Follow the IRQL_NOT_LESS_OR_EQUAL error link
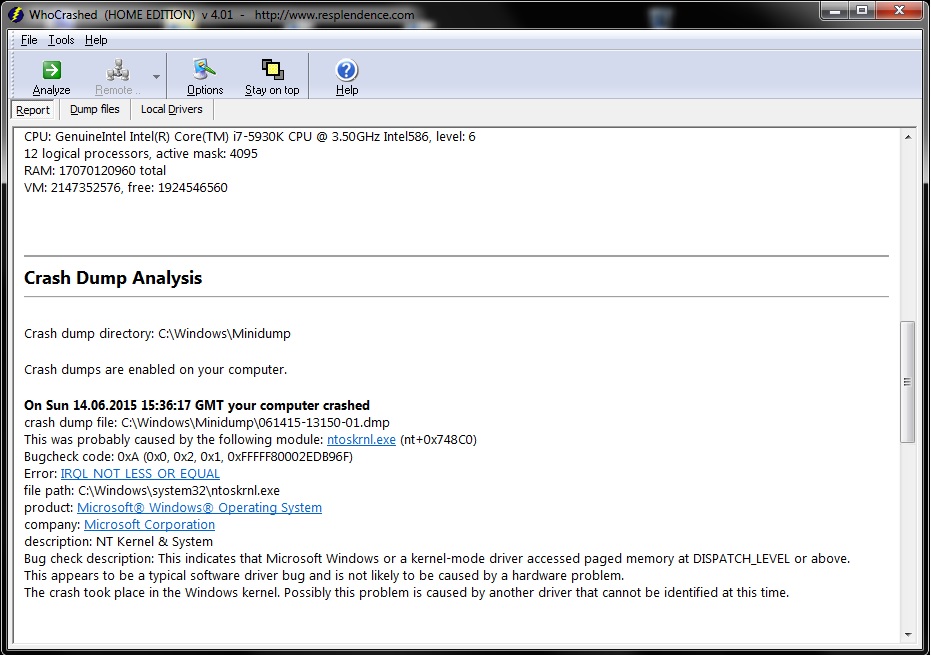 pos(140,473)
